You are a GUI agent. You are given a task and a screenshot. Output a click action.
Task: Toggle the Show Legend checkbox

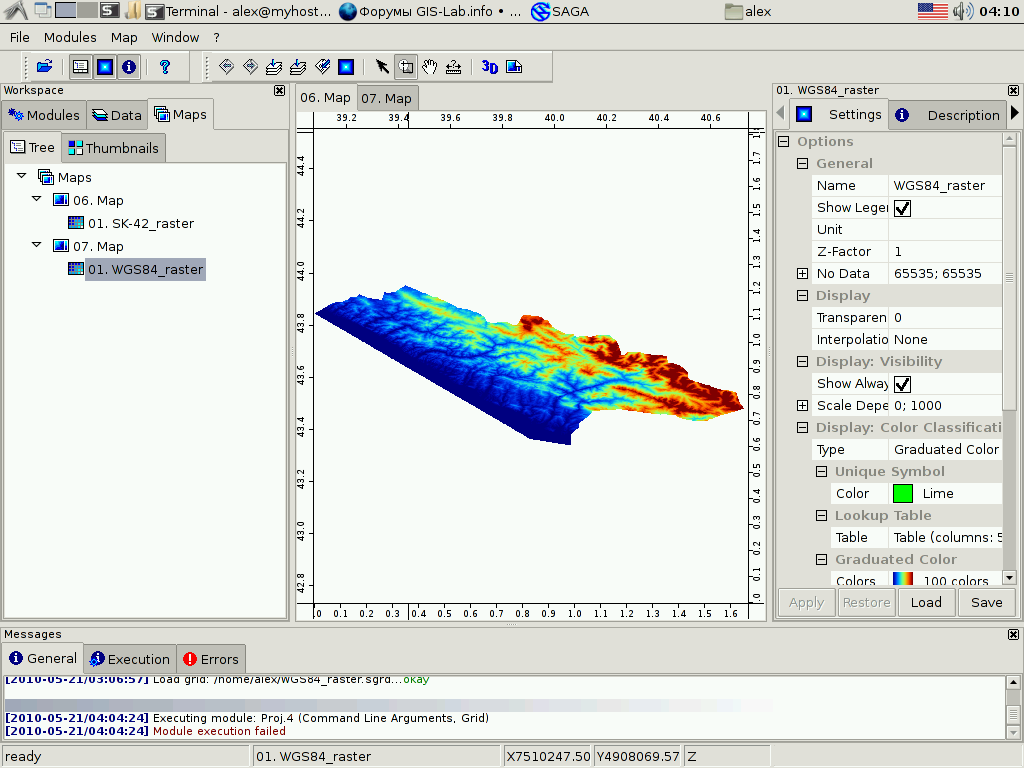[902, 208]
